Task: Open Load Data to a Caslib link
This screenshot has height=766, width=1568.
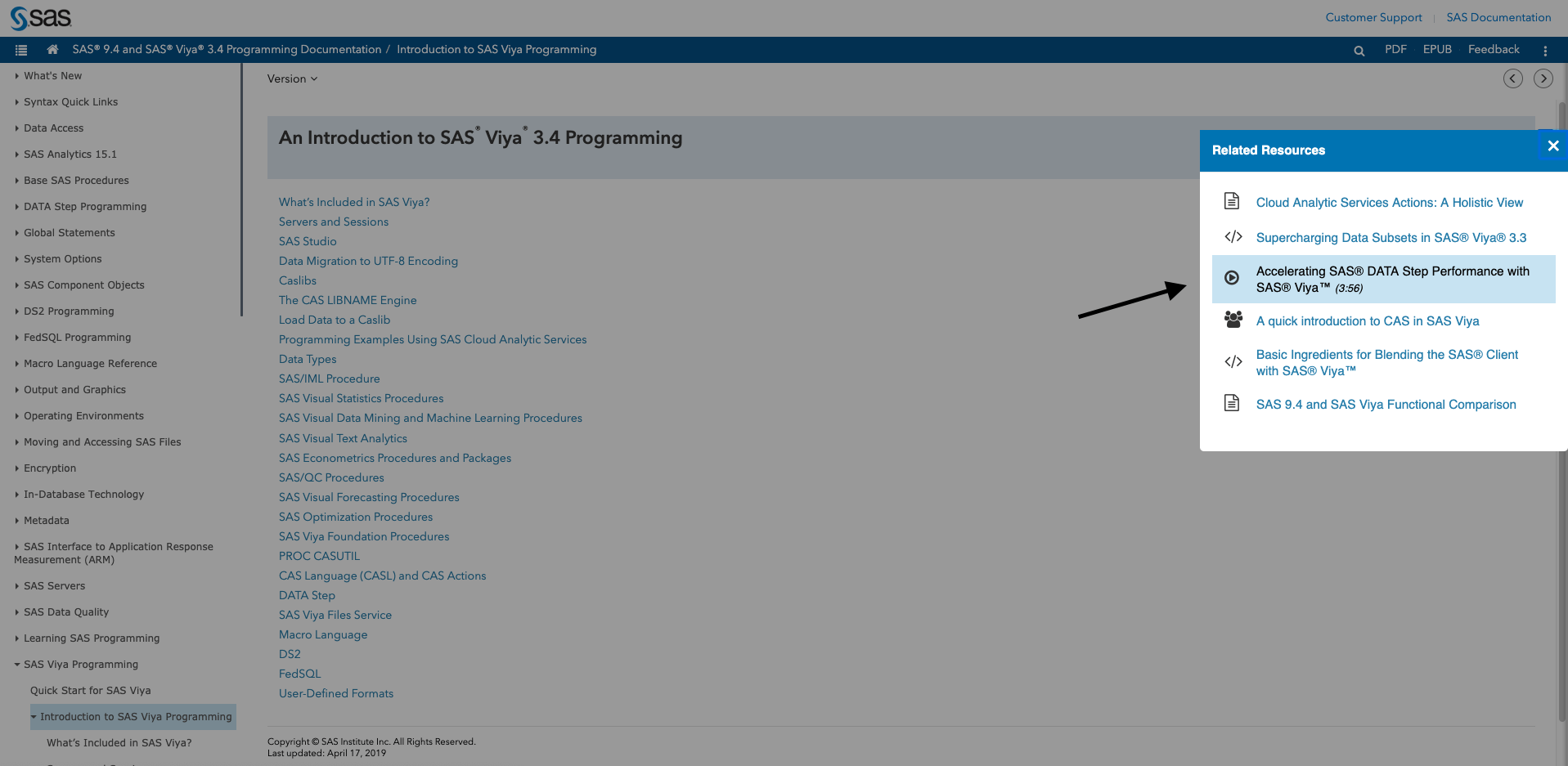Action: 335,320
